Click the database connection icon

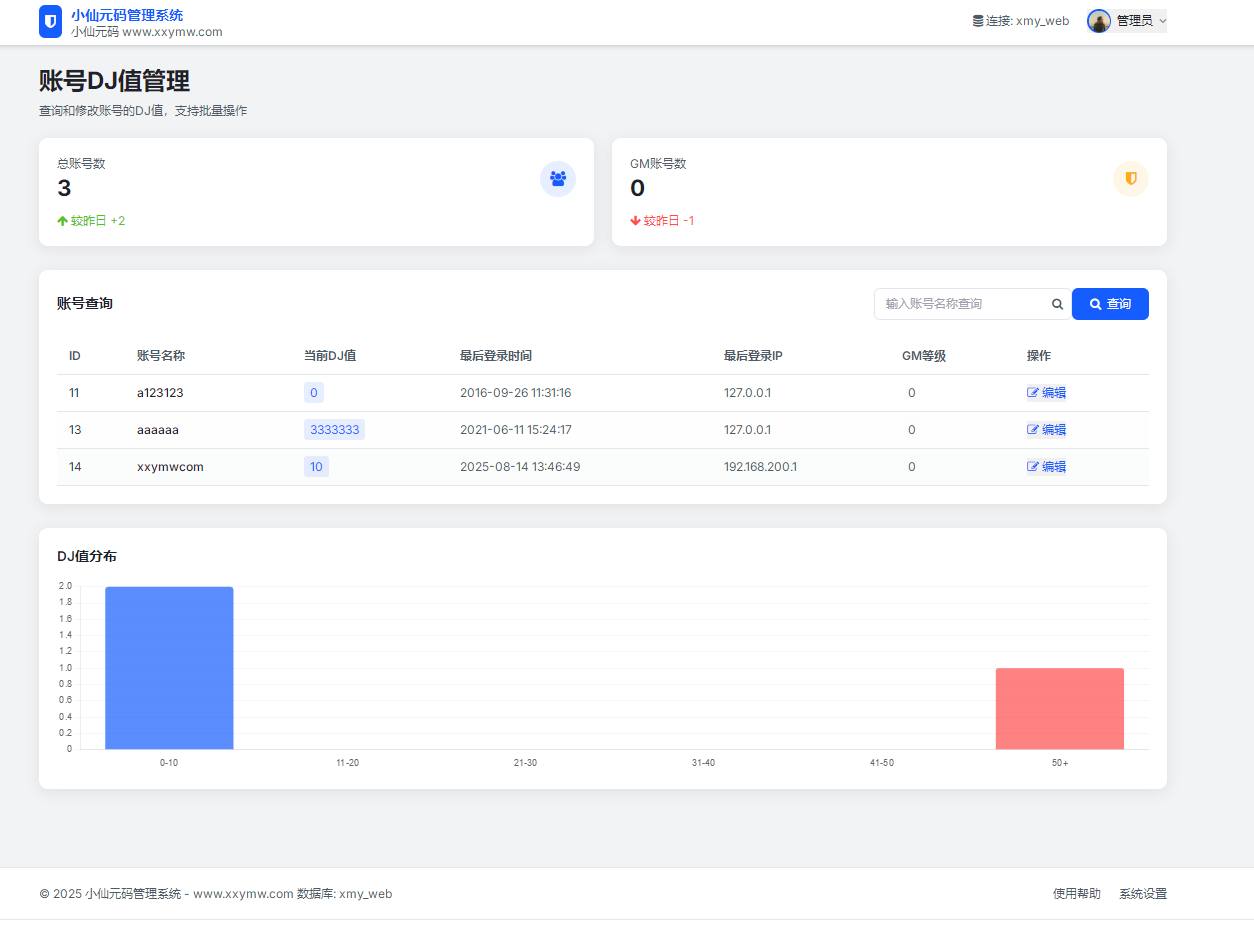[978, 21]
